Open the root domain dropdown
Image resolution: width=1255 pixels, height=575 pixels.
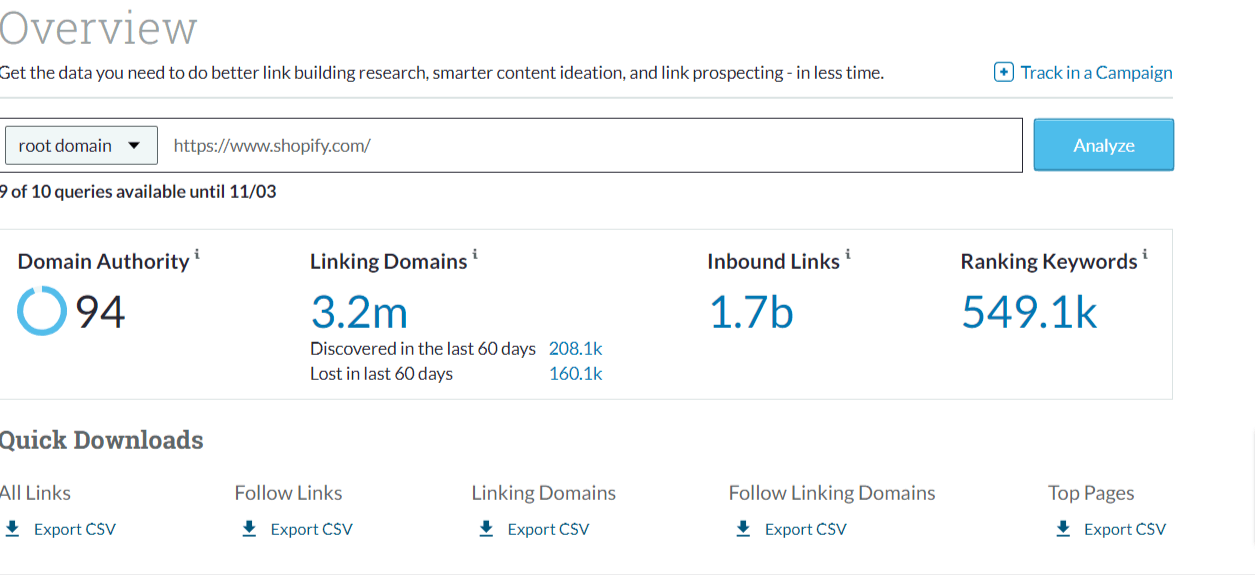[x=81, y=146]
